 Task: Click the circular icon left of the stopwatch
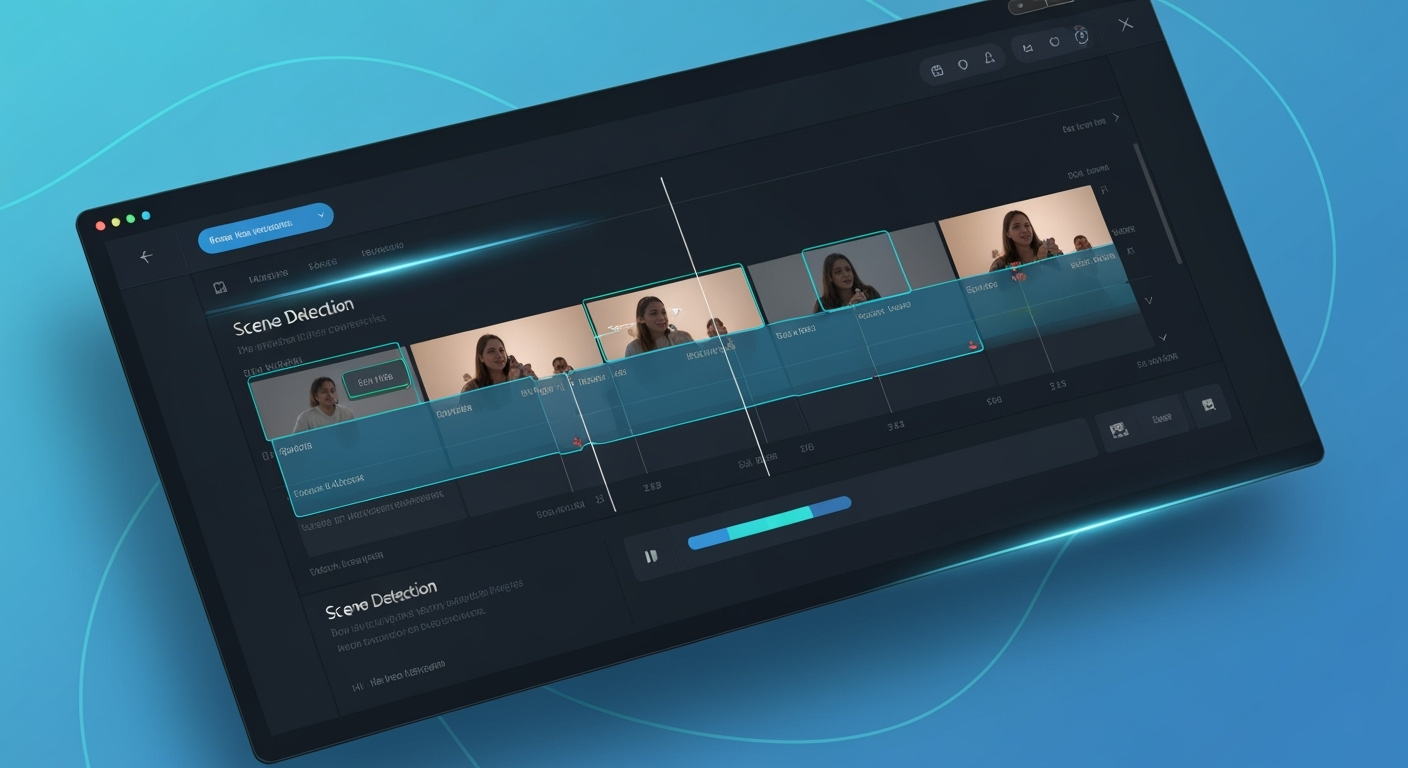click(1054, 42)
